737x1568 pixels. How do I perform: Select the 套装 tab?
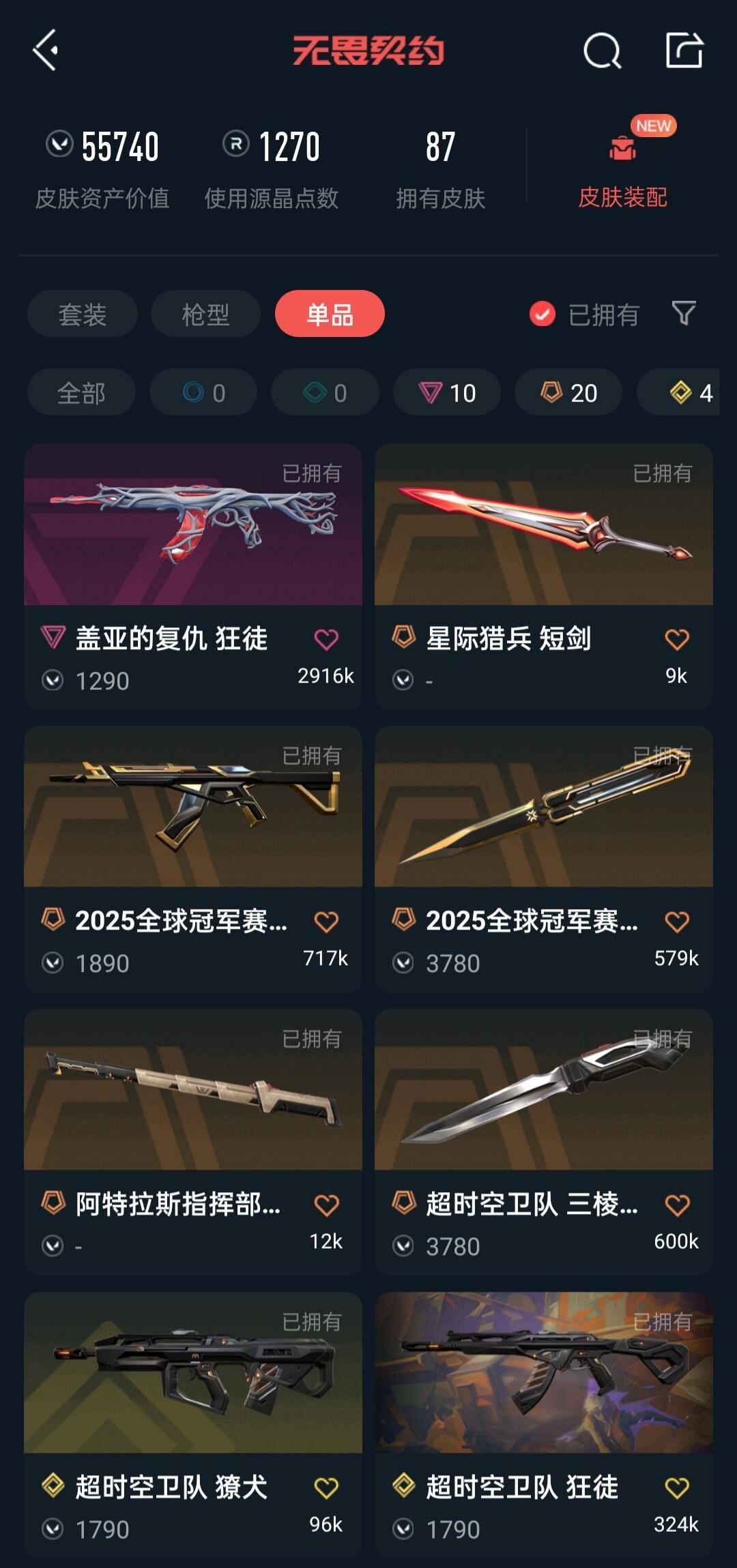pos(83,314)
